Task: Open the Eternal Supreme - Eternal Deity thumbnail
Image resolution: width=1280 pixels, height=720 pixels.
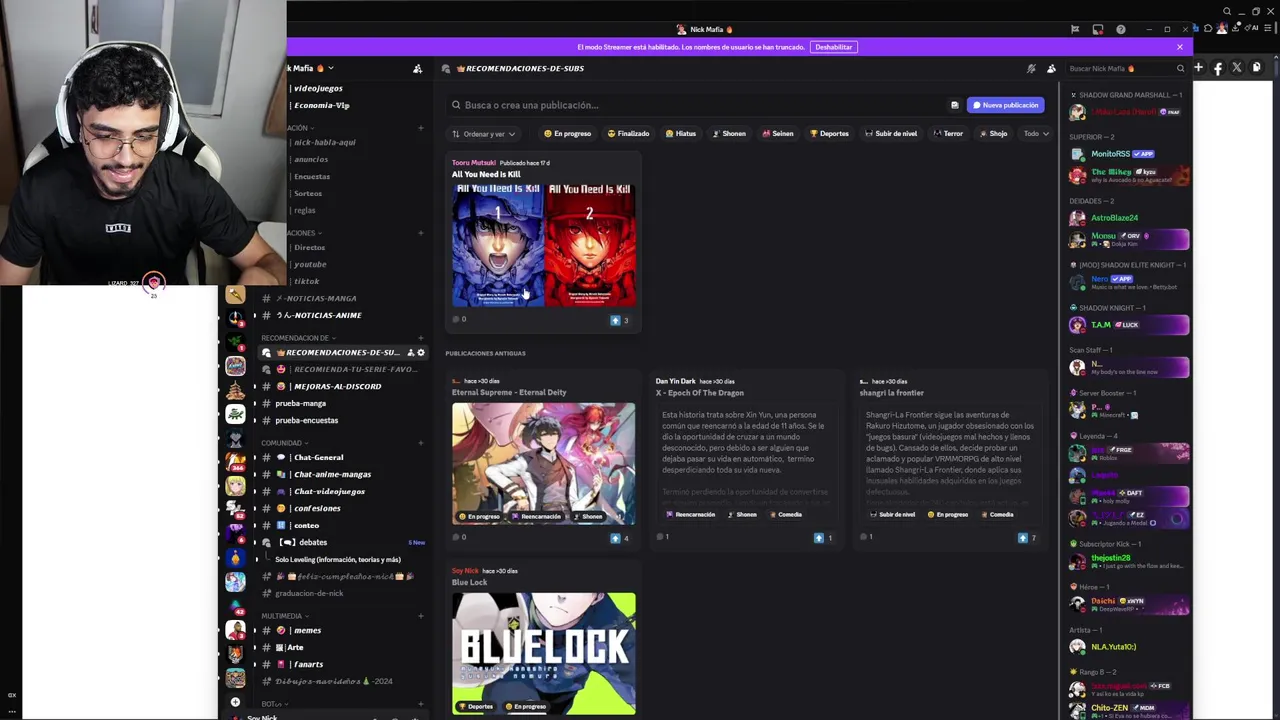Action: pos(543,464)
